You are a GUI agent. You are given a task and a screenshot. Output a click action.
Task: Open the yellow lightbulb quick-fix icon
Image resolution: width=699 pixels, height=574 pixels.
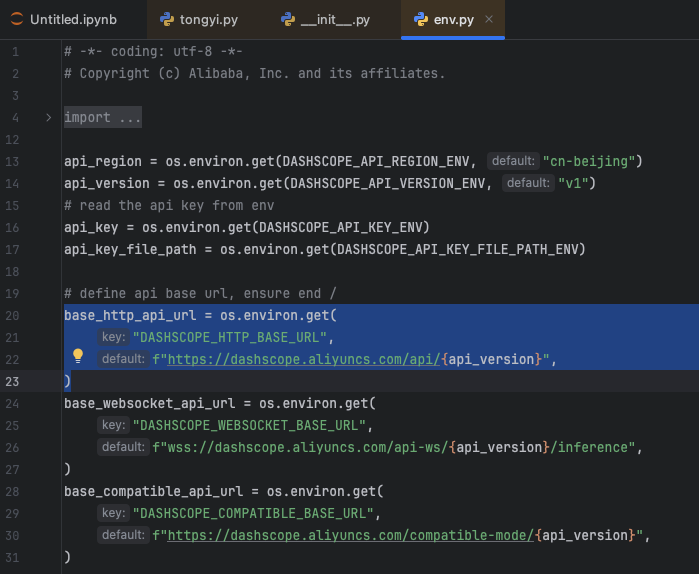pyautogui.click(x=78, y=356)
